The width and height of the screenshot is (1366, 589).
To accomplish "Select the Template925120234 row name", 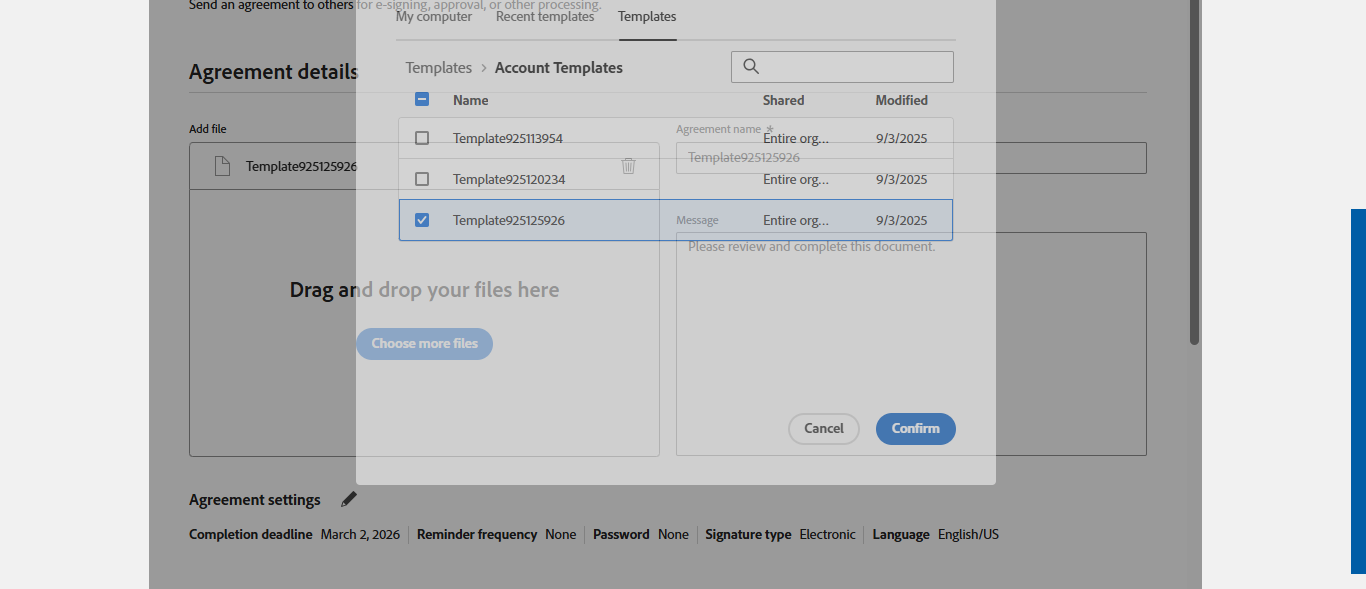I will pyautogui.click(x=509, y=179).
